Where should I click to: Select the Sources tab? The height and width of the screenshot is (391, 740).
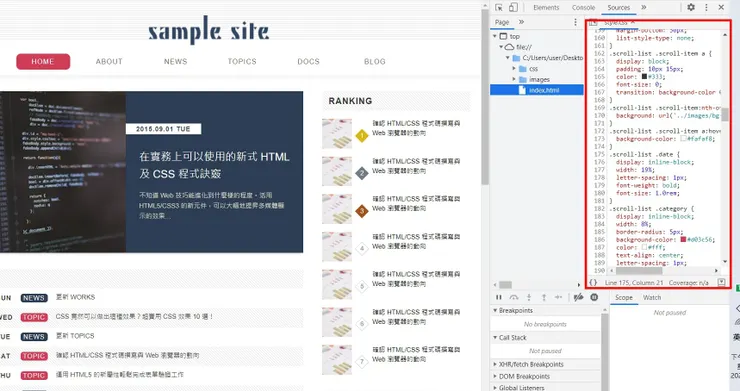619,8
